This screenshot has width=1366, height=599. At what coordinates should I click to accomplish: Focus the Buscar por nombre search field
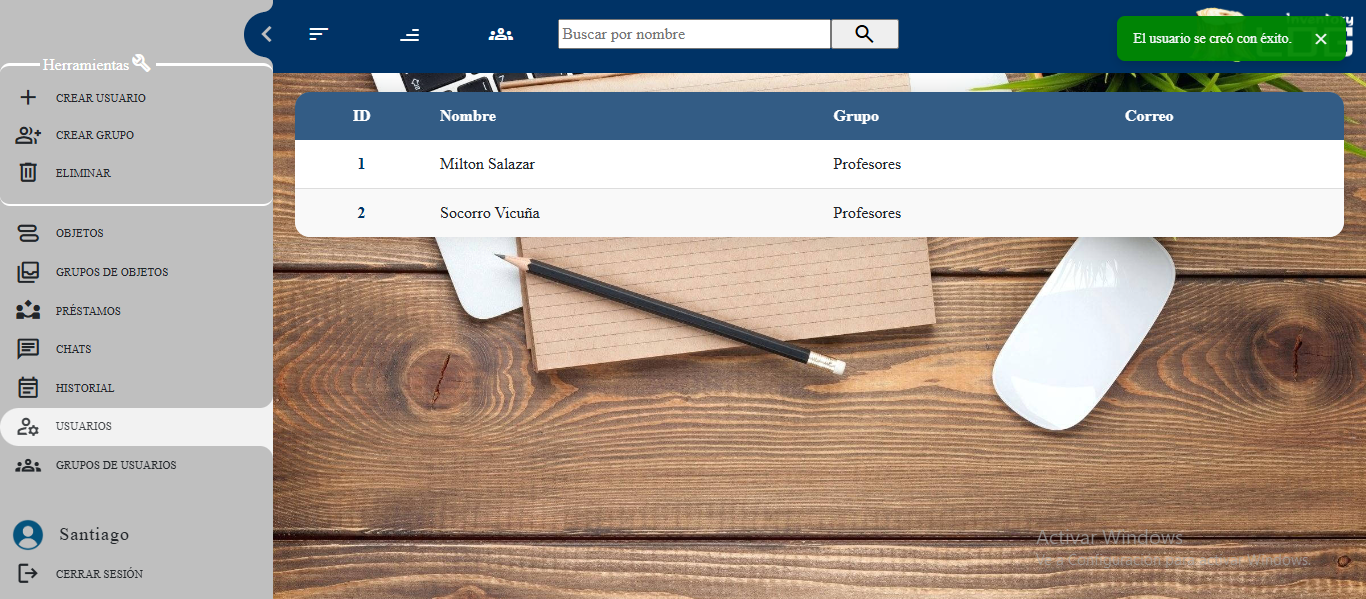click(693, 34)
